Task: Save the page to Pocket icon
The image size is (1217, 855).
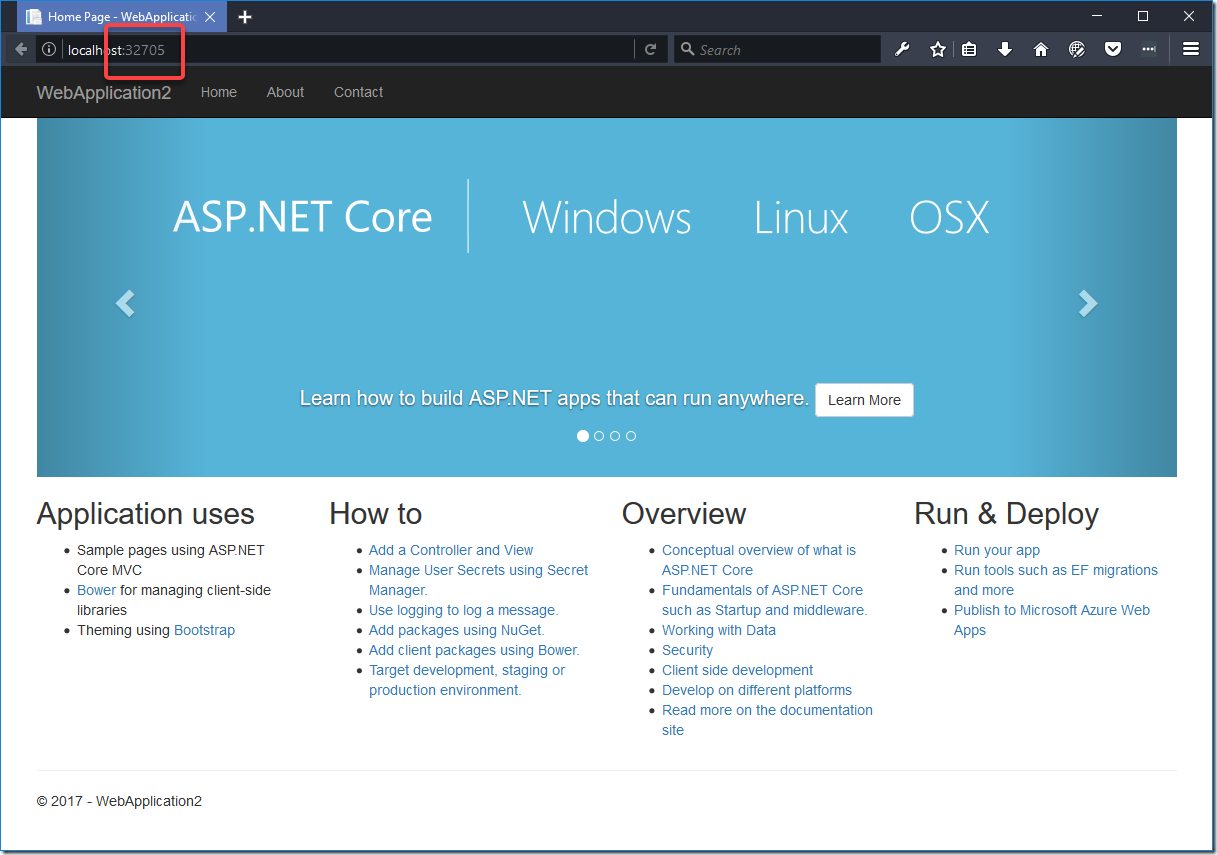Action: 1113,49
